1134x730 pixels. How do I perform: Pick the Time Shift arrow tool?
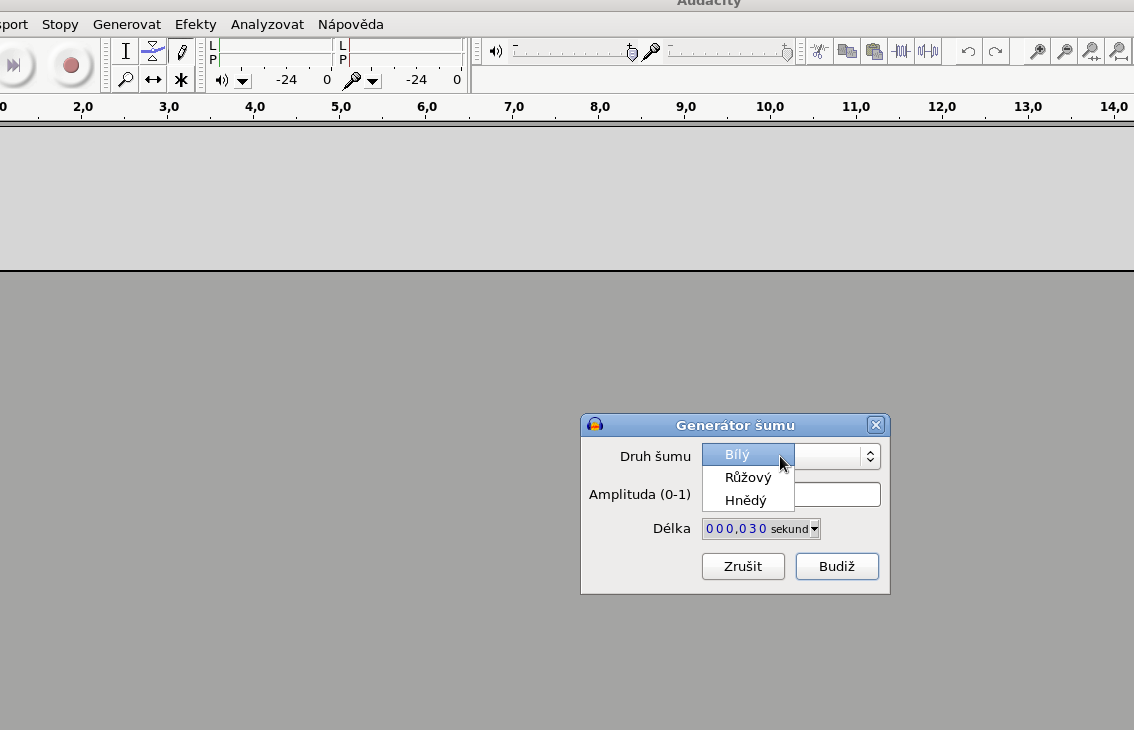[x=153, y=80]
